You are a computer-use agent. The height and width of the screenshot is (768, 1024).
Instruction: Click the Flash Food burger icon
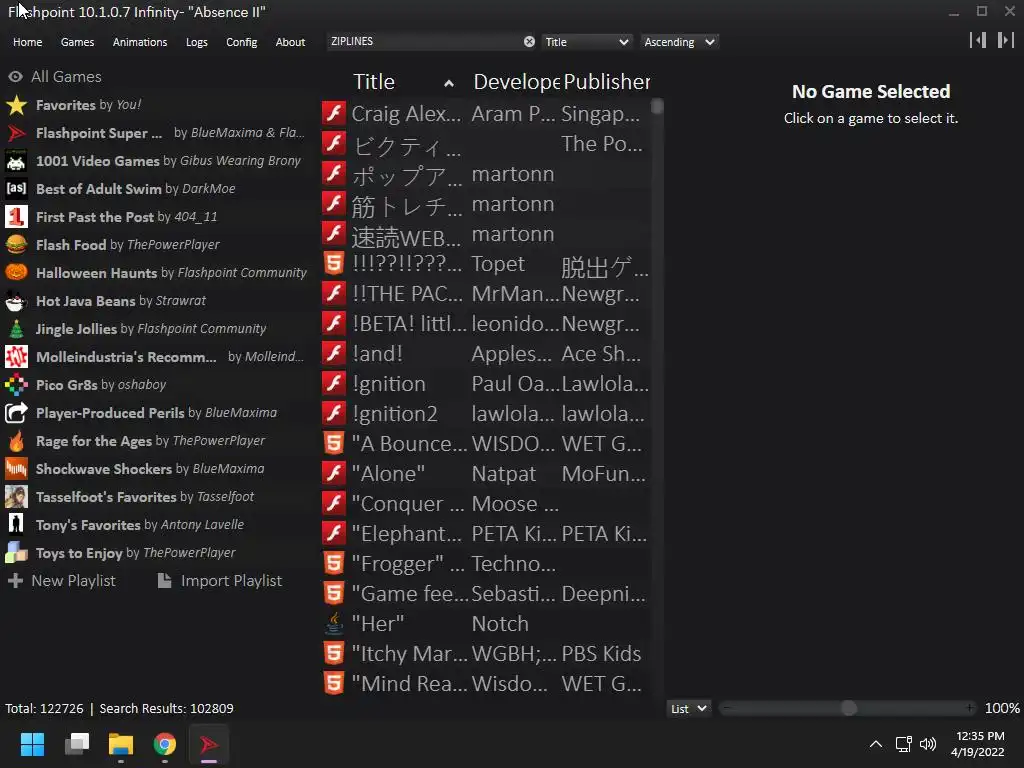click(16, 245)
